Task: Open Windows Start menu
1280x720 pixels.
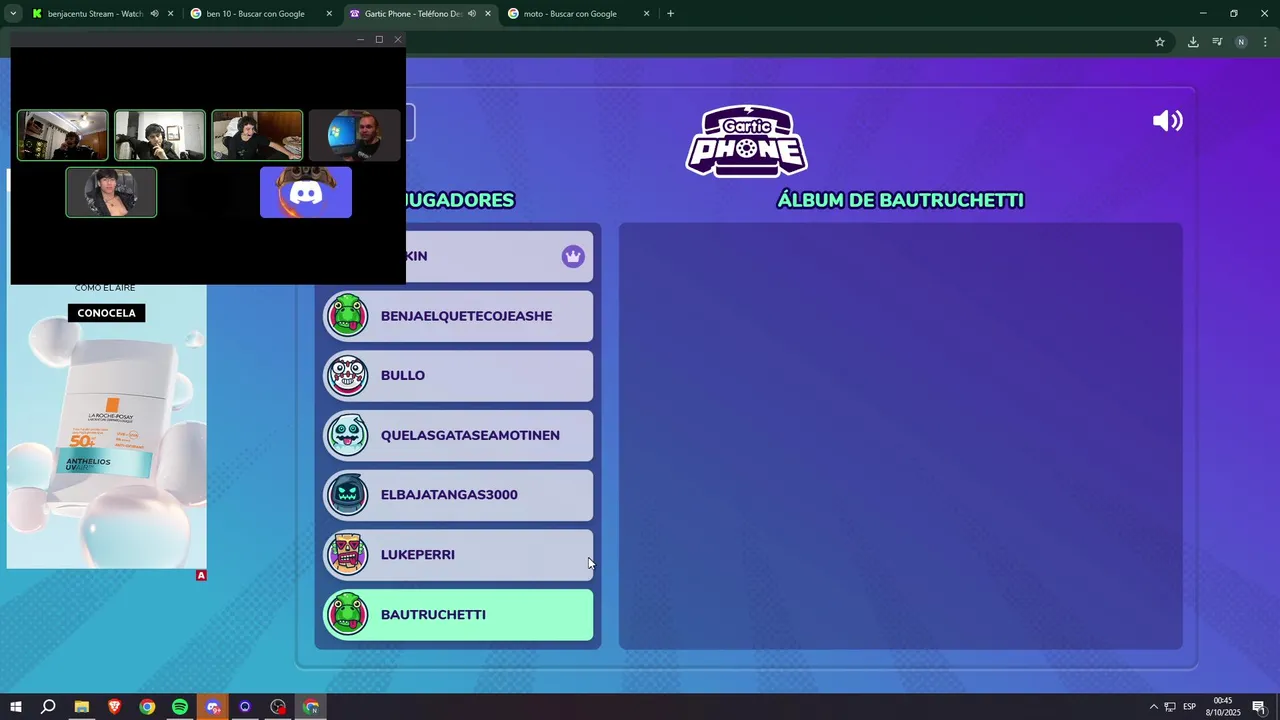Action: [15, 707]
